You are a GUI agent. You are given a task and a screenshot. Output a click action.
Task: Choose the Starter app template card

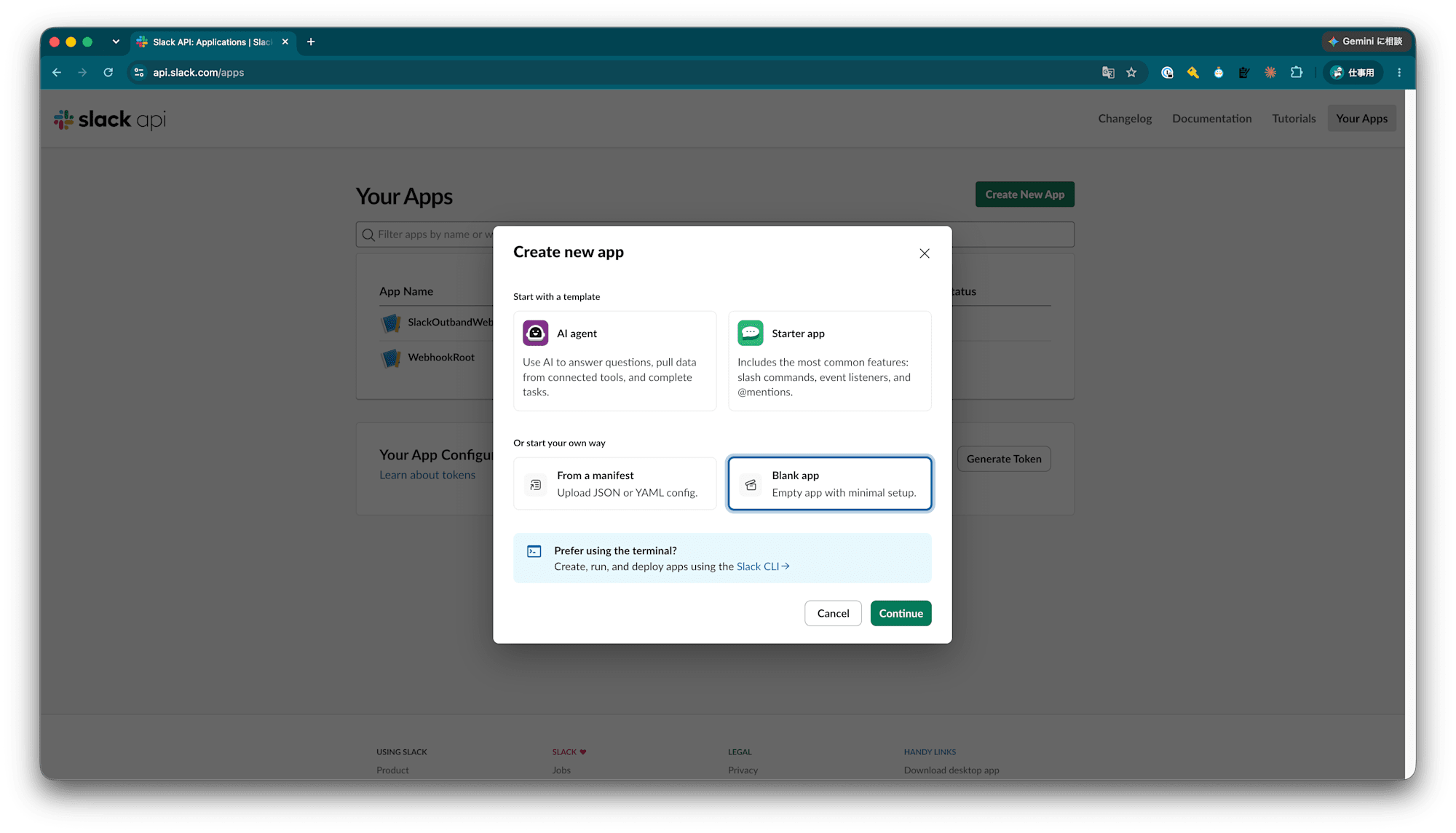tap(830, 361)
